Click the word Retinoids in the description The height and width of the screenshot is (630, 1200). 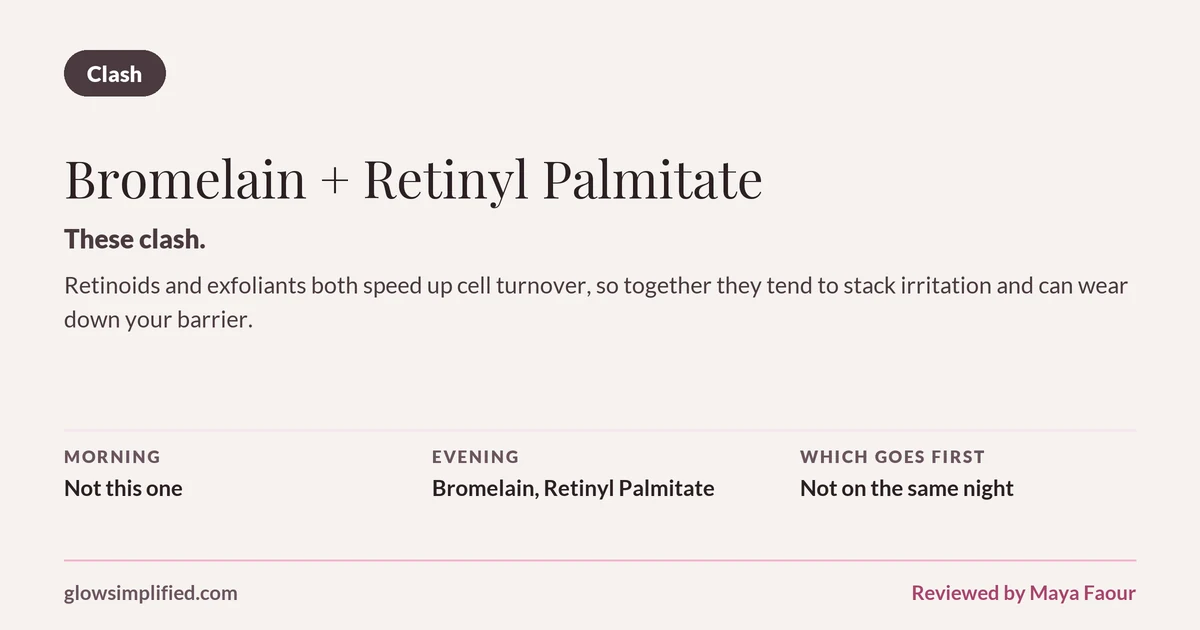pos(106,286)
